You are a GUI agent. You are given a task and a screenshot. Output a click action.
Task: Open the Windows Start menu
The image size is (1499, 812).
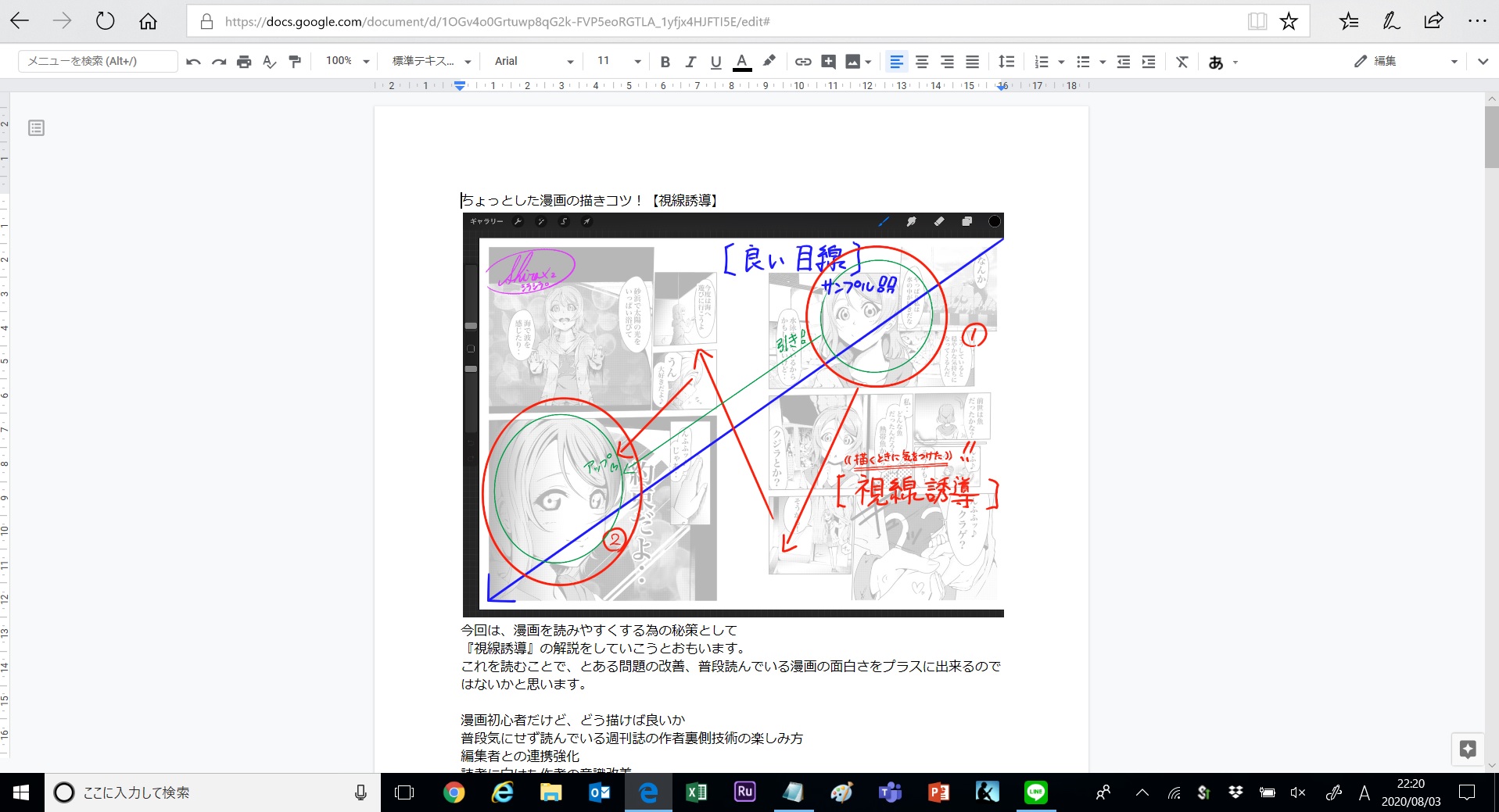point(22,792)
